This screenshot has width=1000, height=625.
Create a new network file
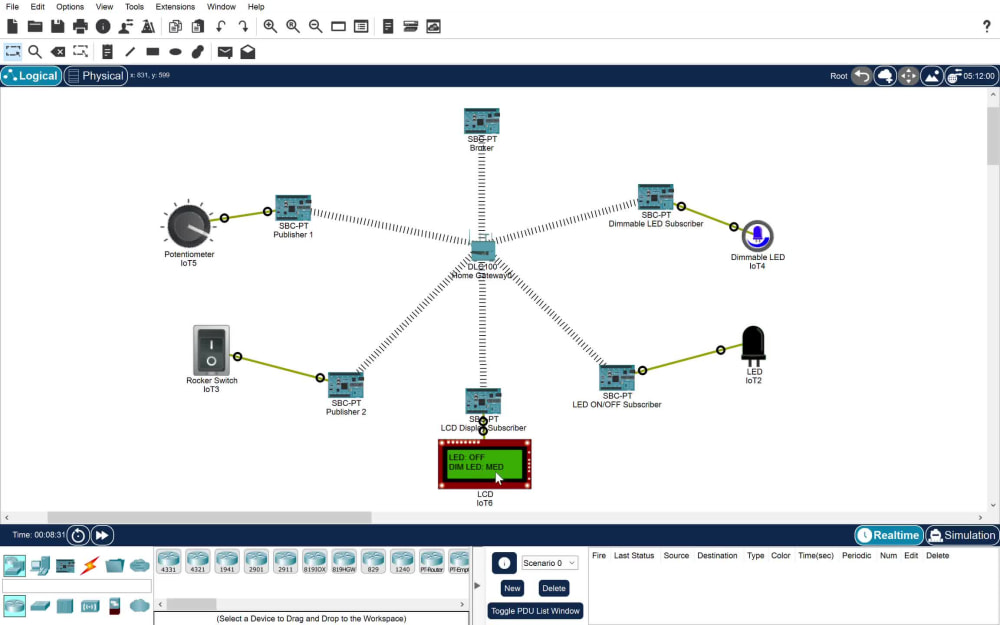click(12, 26)
